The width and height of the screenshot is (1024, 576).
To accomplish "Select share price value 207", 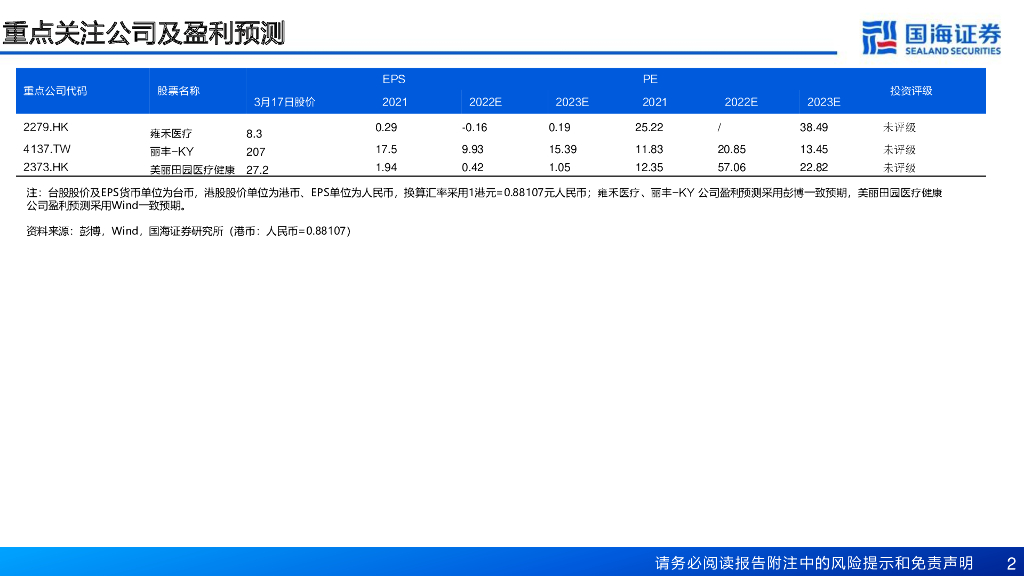I will (256, 152).
